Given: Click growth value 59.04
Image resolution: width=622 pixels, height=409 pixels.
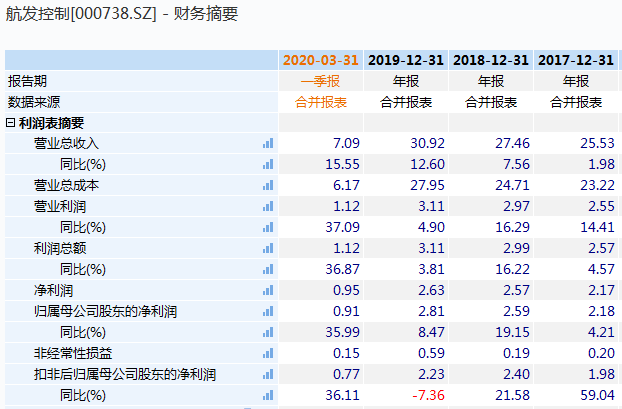Looking at the screenshot, I should pyautogui.click(x=597, y=396).
